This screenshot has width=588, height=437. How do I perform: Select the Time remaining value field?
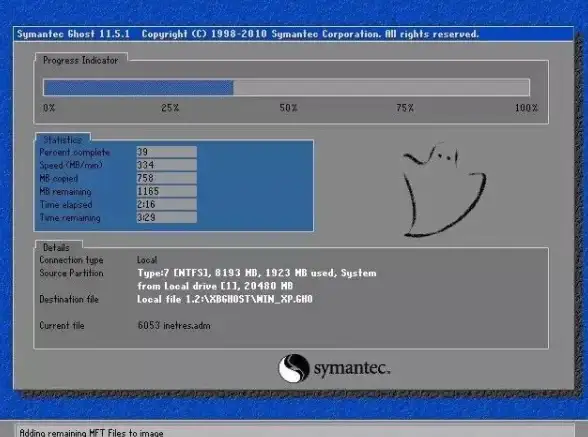coord(166,218)
